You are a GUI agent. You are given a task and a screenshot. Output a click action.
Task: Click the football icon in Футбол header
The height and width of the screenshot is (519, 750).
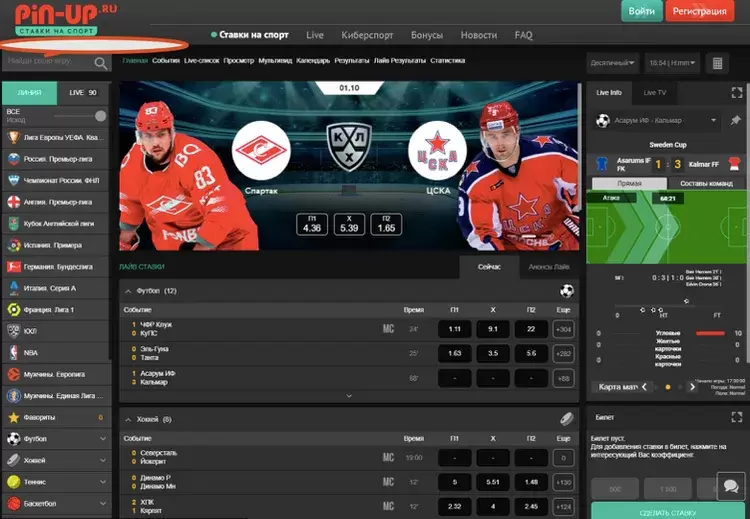click(567, 291)
